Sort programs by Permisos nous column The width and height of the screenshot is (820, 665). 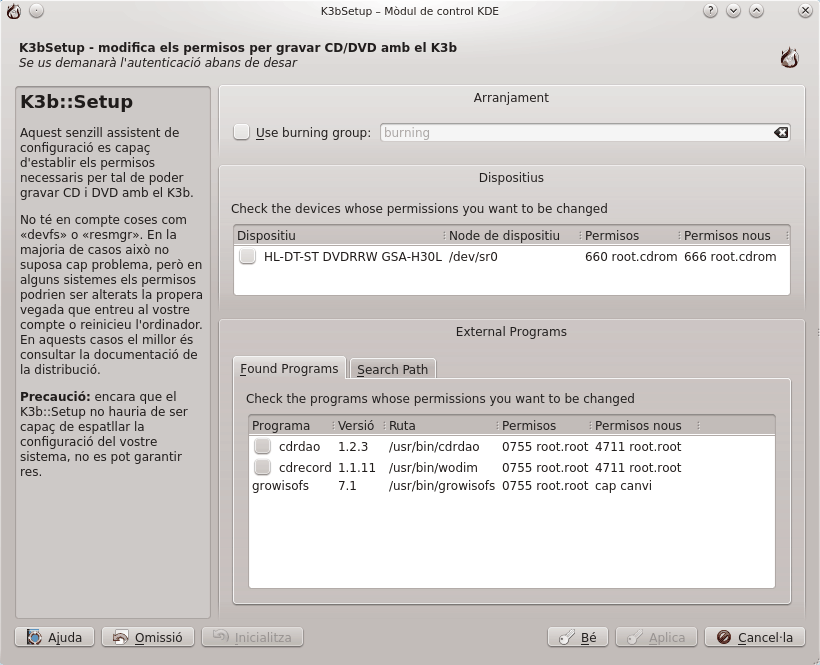(x=640, y=425)
